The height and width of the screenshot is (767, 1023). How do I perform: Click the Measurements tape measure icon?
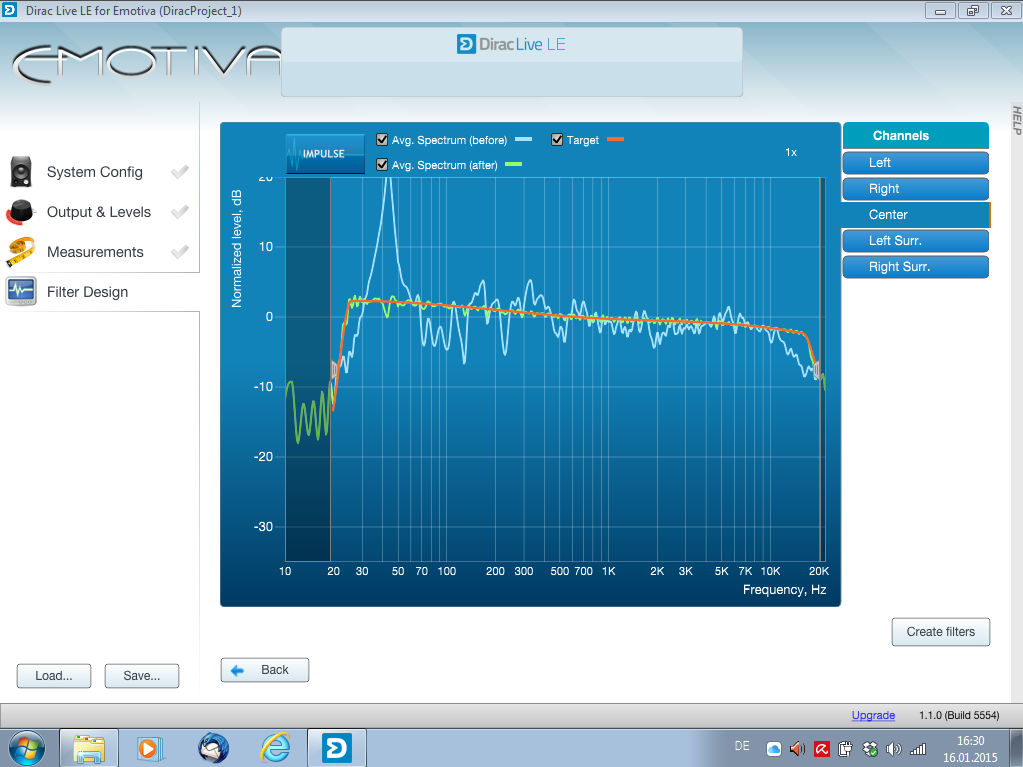[x=22, y=252]
